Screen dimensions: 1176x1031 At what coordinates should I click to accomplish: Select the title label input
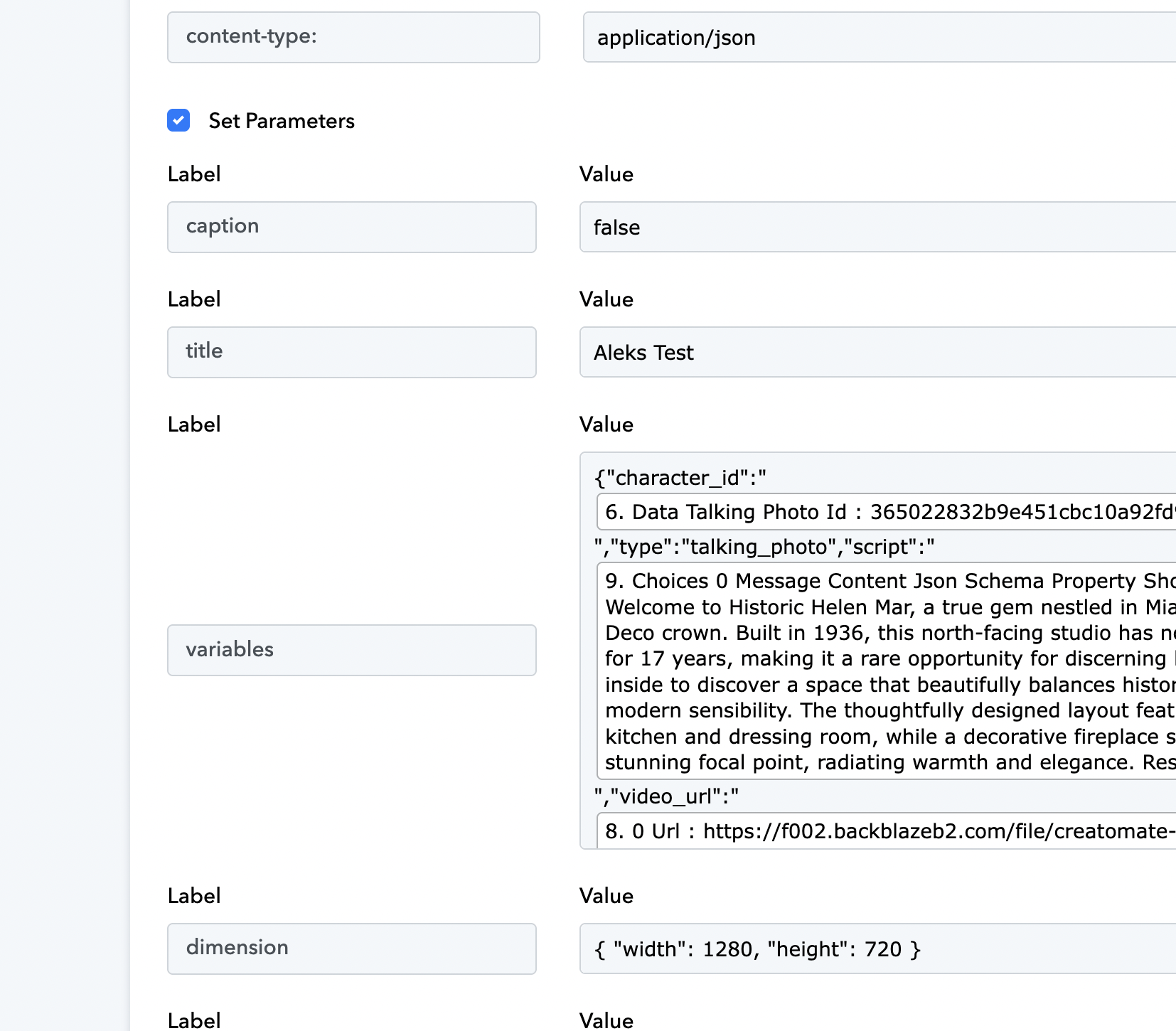click(x=352, y=352)
